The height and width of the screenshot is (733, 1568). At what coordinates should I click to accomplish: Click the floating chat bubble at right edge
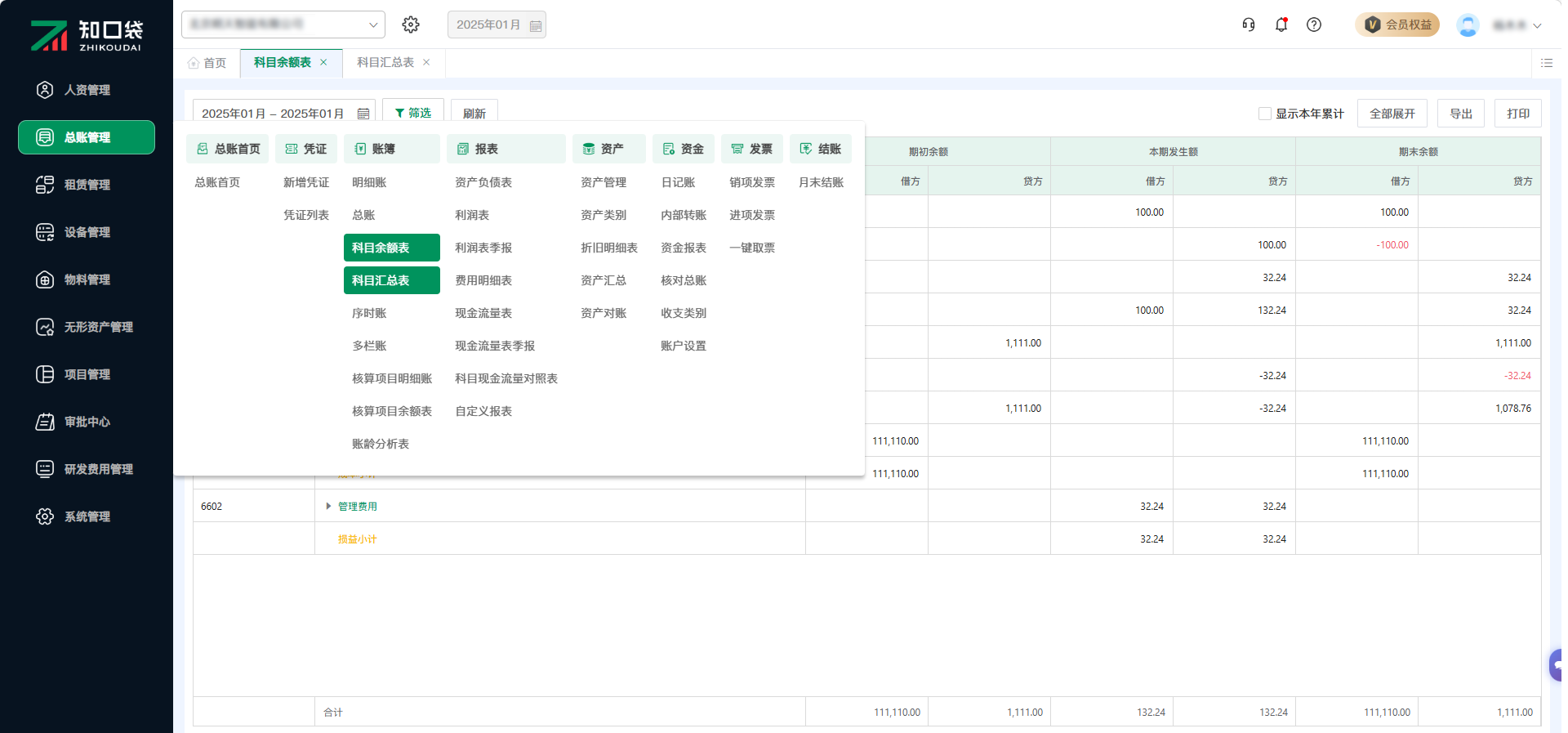[1557, 665]
